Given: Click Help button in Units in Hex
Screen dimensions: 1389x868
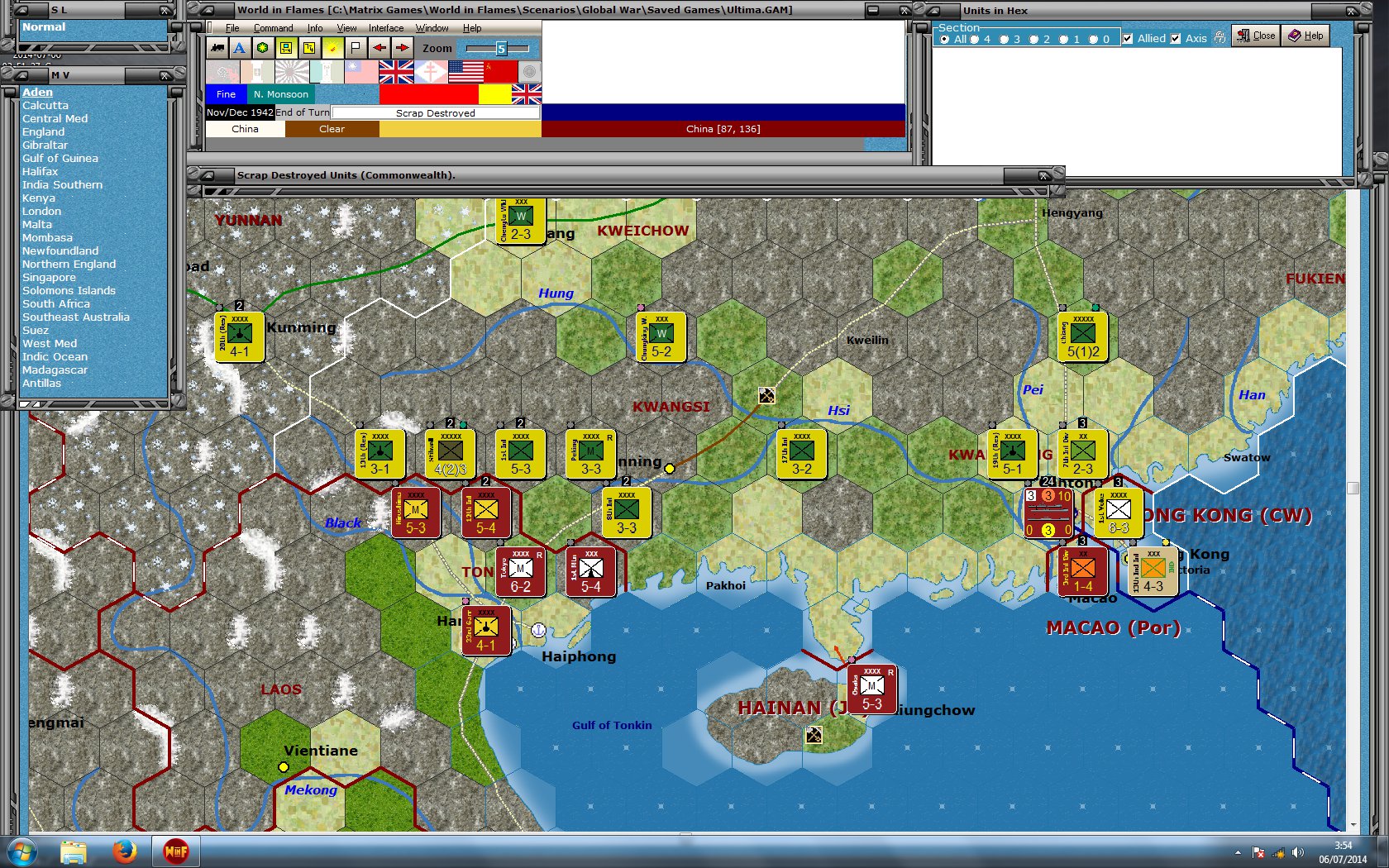Looking at the screenshot, I should pos(1306,36).
